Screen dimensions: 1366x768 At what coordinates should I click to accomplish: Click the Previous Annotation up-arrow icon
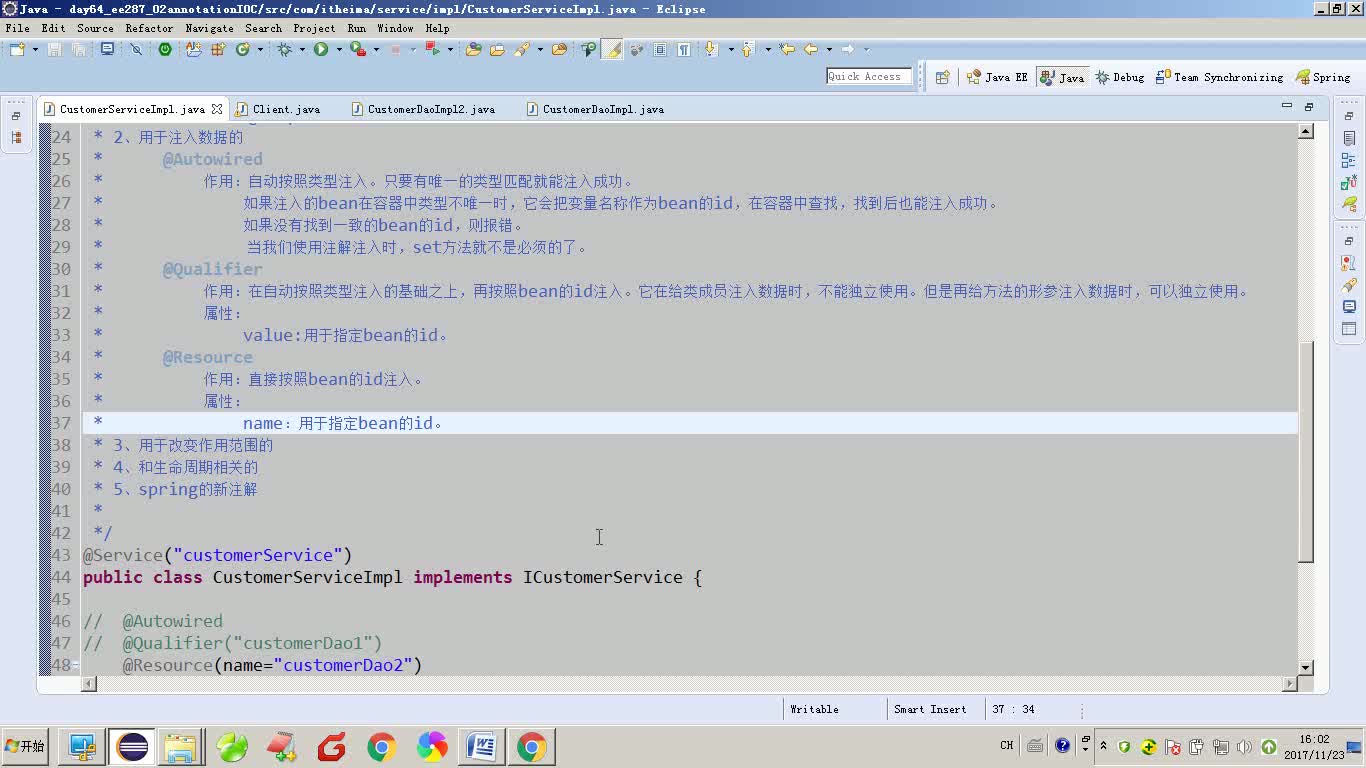coord(747,49)
